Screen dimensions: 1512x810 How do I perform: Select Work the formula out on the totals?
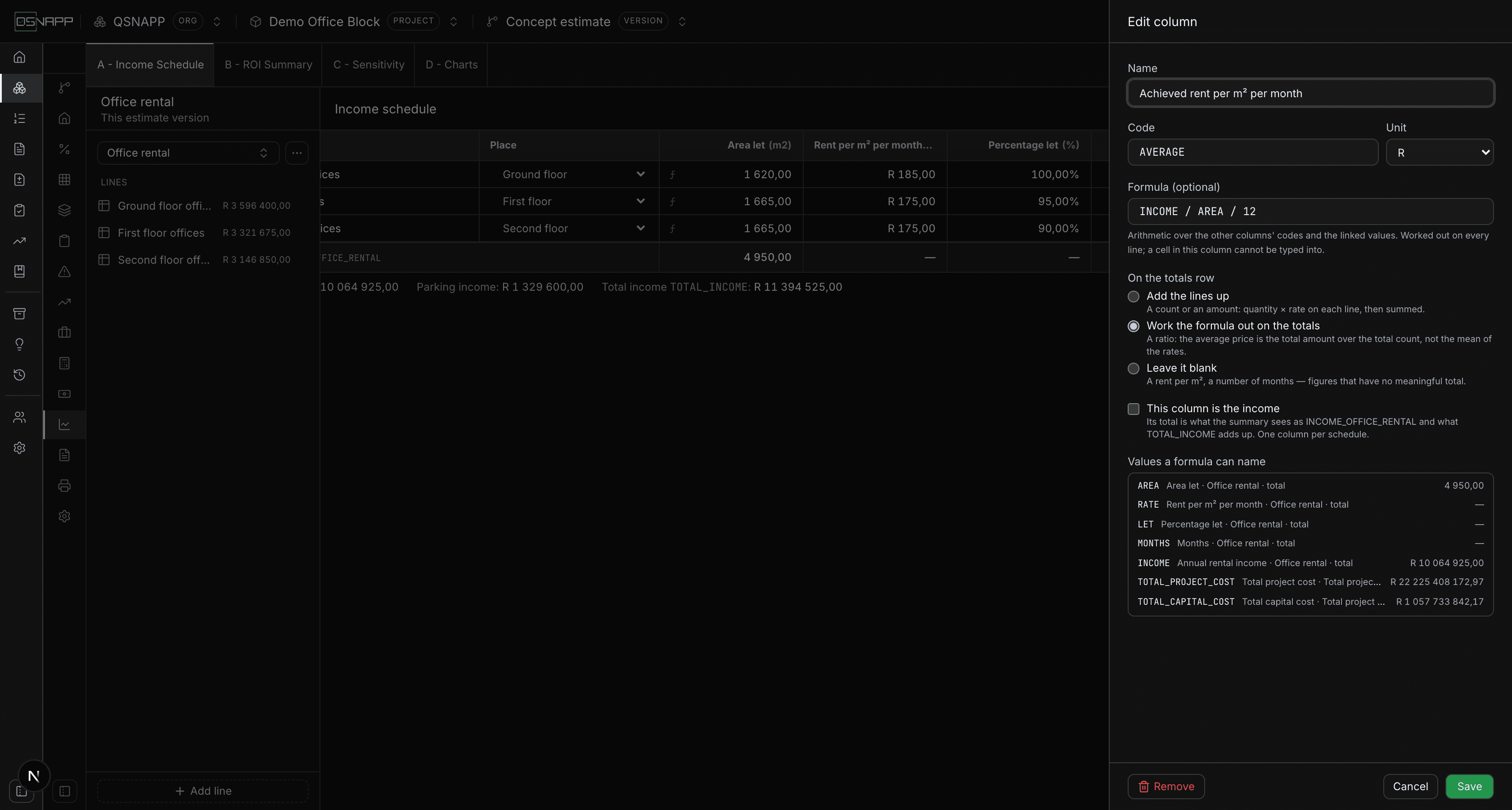click(1134, 326)
